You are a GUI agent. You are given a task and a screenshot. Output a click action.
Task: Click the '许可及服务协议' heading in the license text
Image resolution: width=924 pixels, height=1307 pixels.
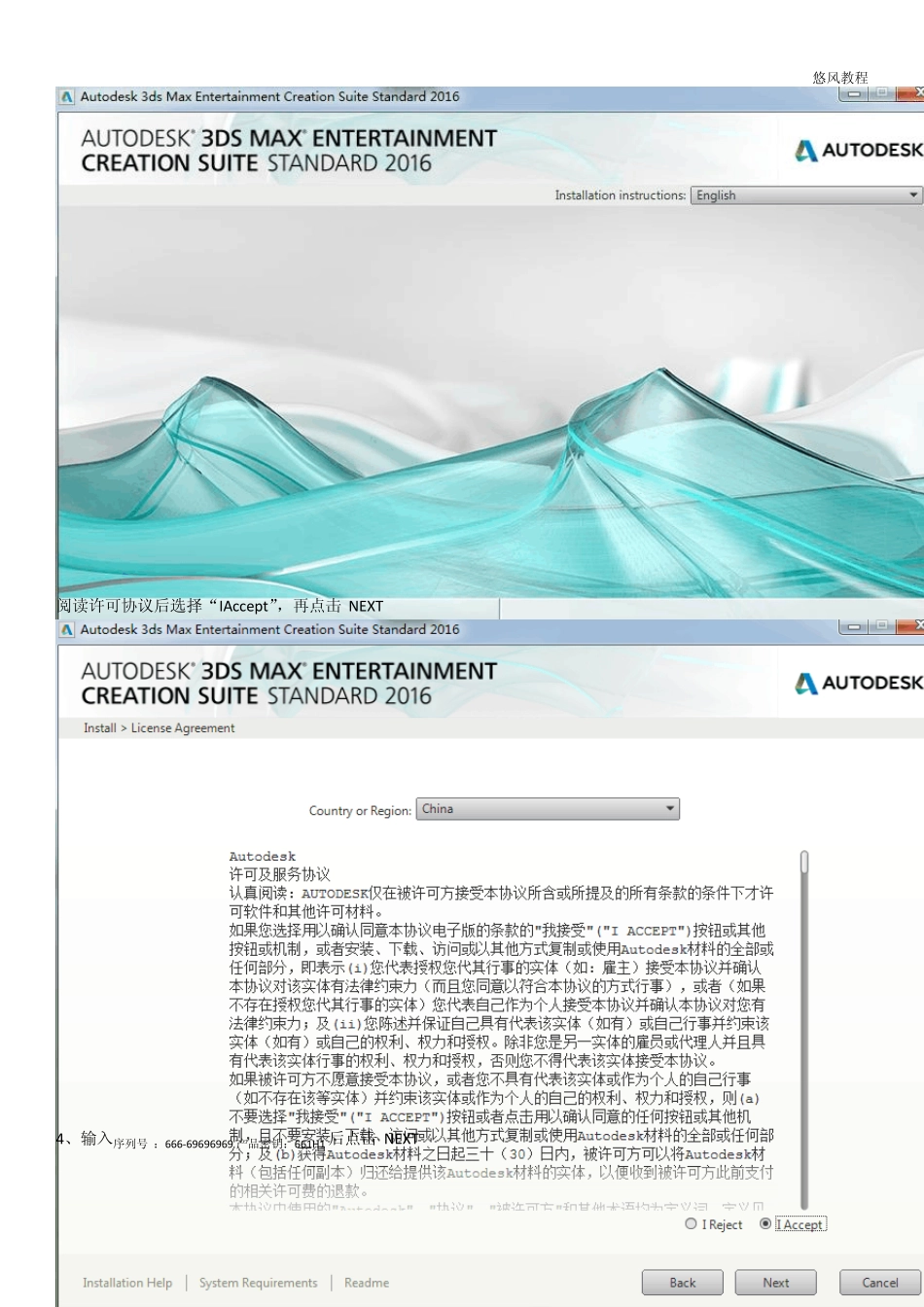(x=279, y=874)
